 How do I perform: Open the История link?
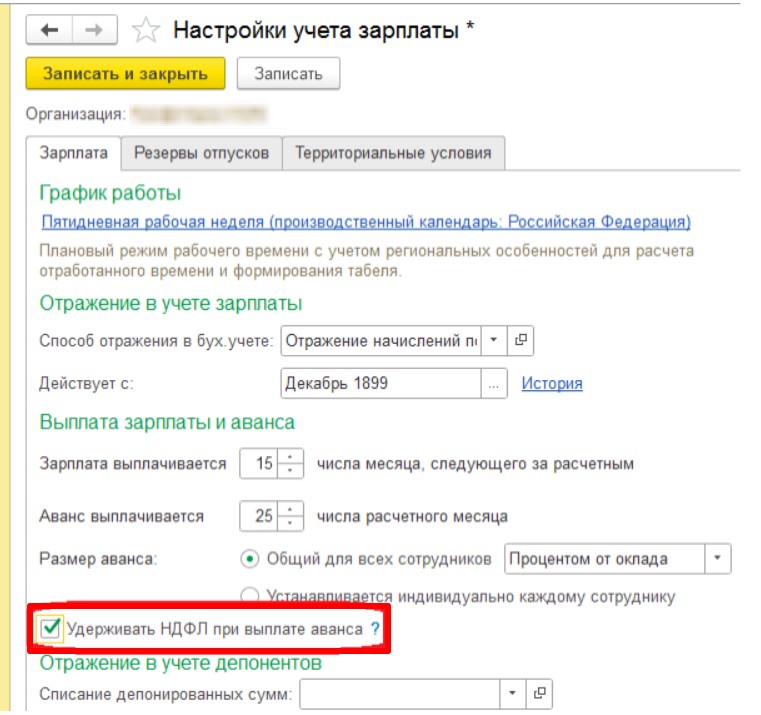551,383
